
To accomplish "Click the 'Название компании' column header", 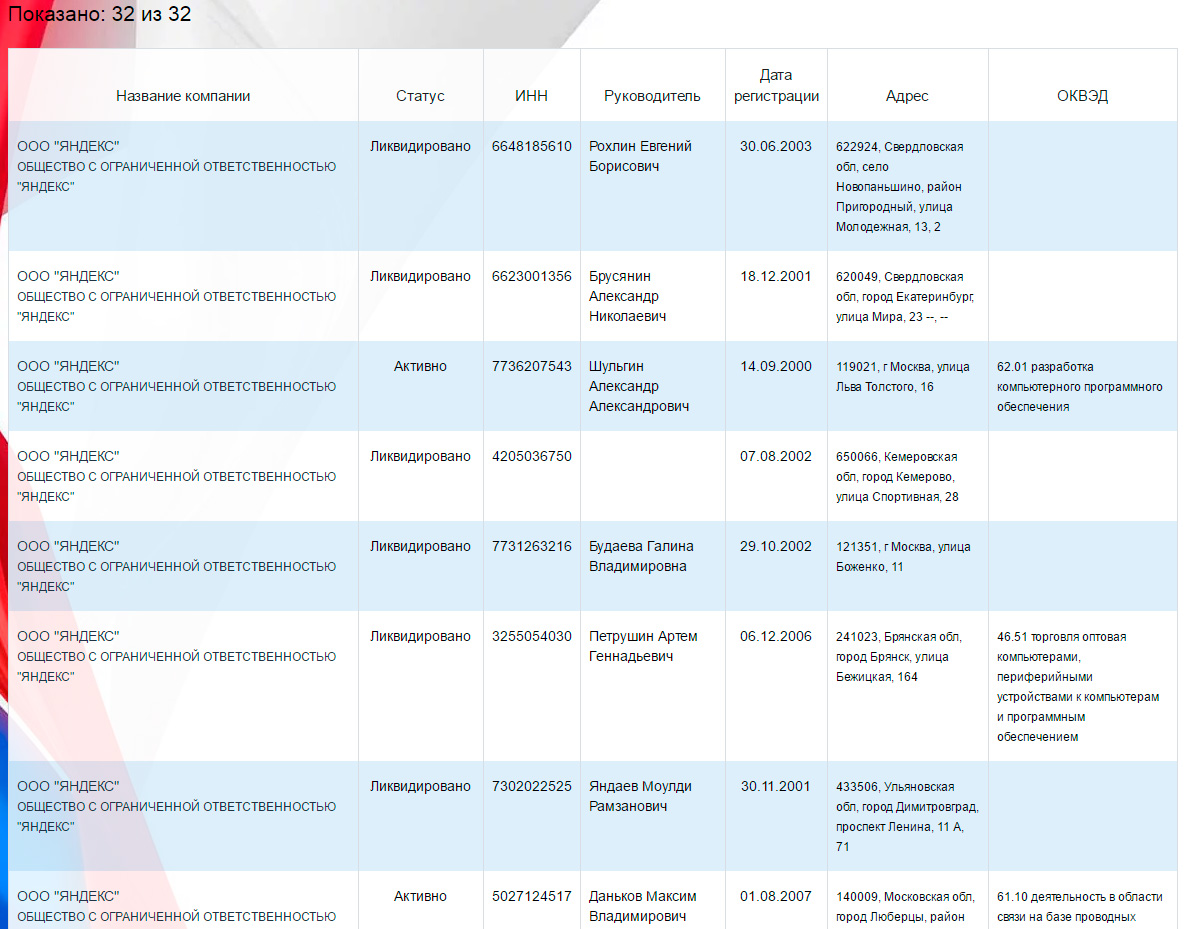I will [183, 96].
